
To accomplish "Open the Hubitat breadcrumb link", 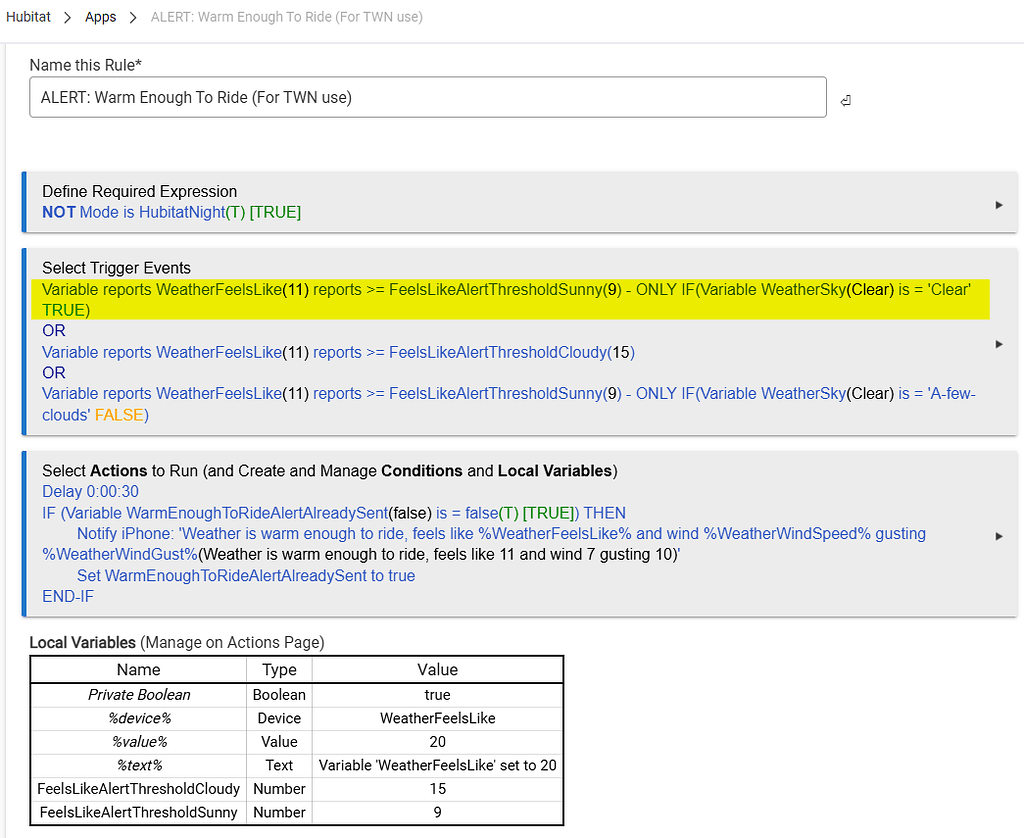I will (x=28, y=16).
